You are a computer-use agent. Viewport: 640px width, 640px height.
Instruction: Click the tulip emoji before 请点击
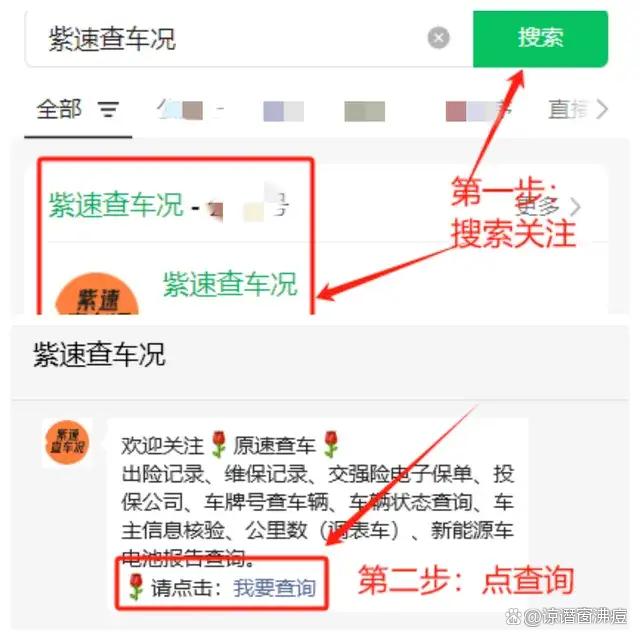click(136, 587)
